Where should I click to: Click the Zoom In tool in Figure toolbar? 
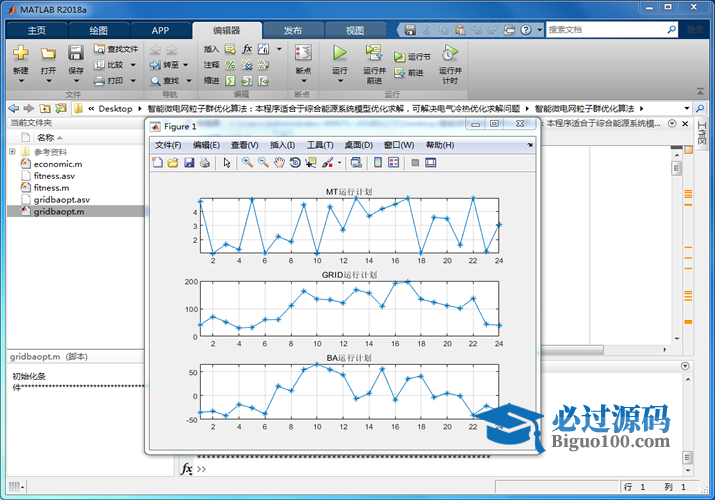pos(246,162)
